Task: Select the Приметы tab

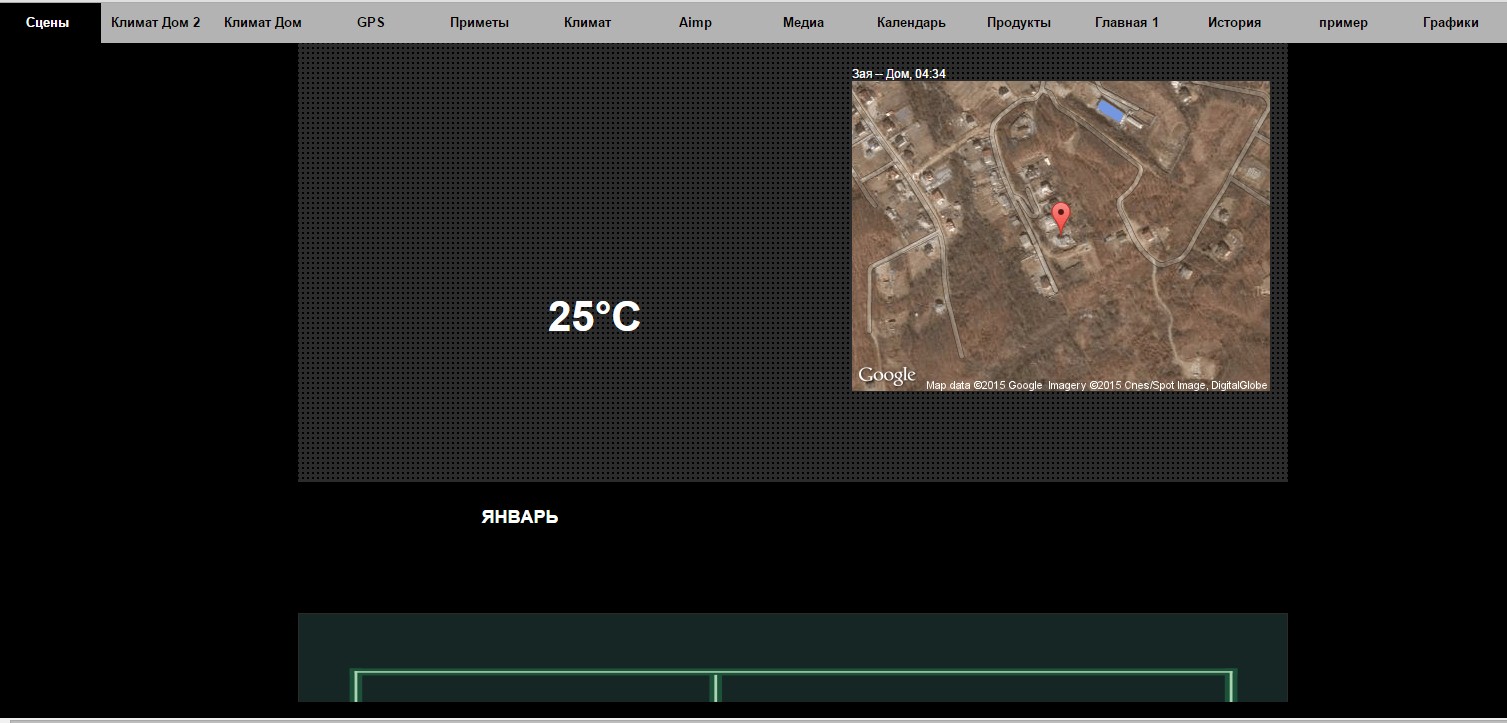Action: pos(479,22)
